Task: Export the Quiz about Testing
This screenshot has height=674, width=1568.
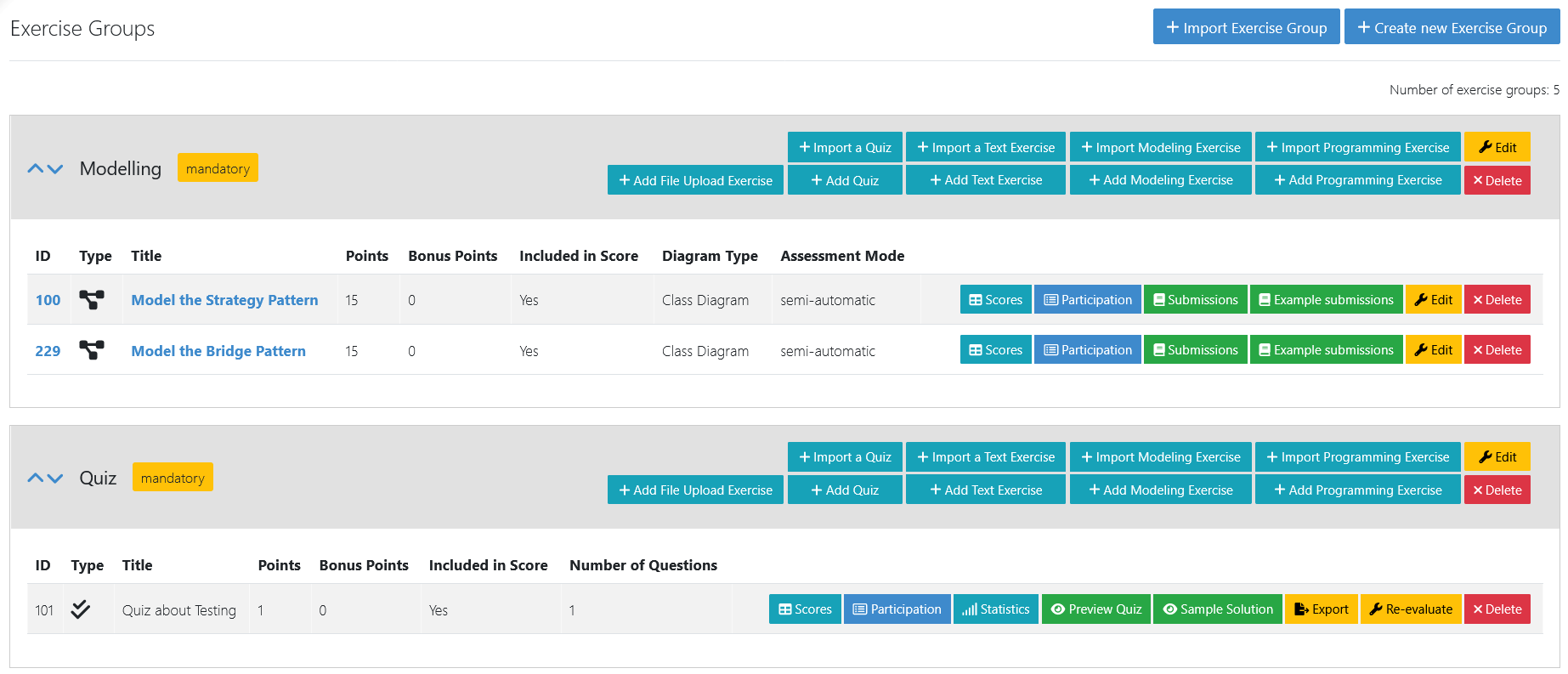Action: click(1321, 609)
